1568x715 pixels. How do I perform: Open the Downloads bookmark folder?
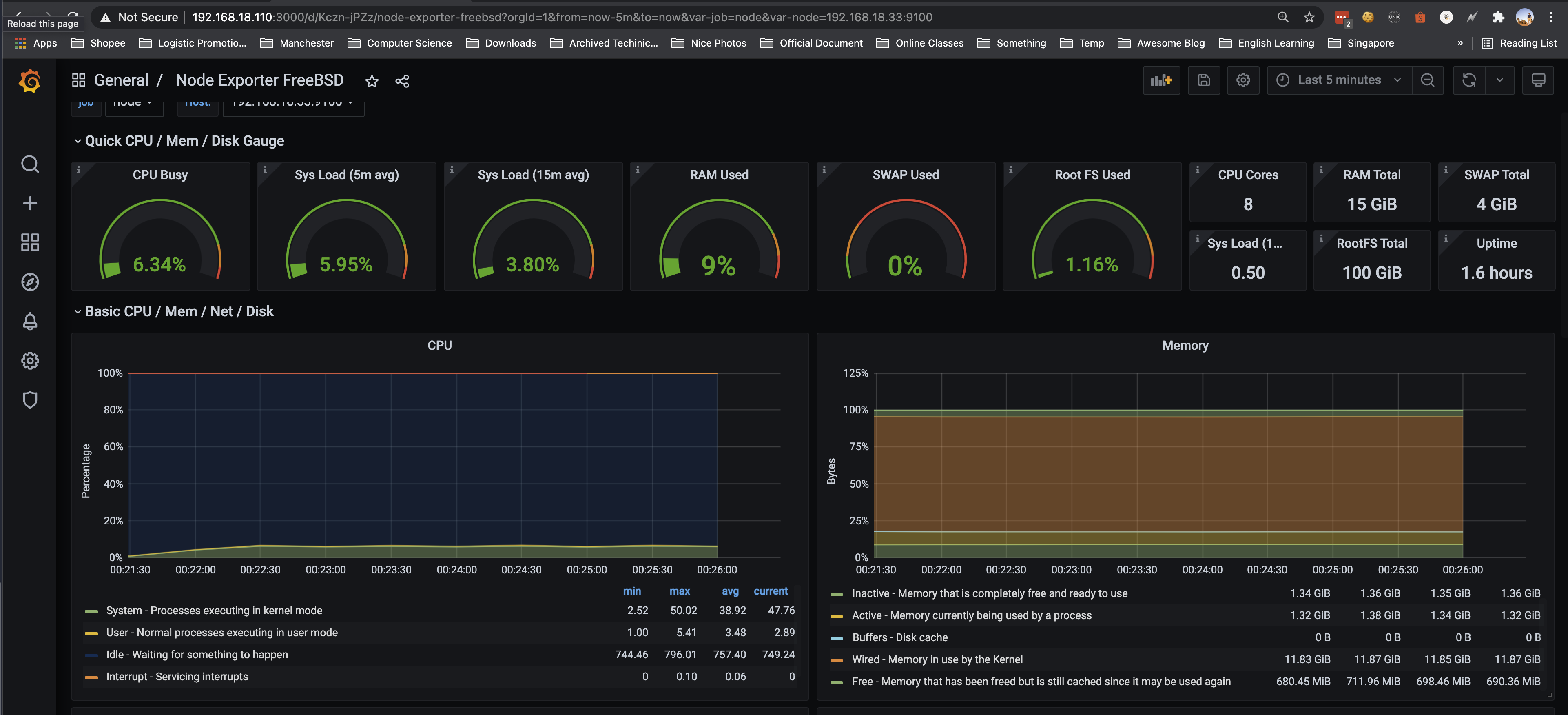(501, 42)
